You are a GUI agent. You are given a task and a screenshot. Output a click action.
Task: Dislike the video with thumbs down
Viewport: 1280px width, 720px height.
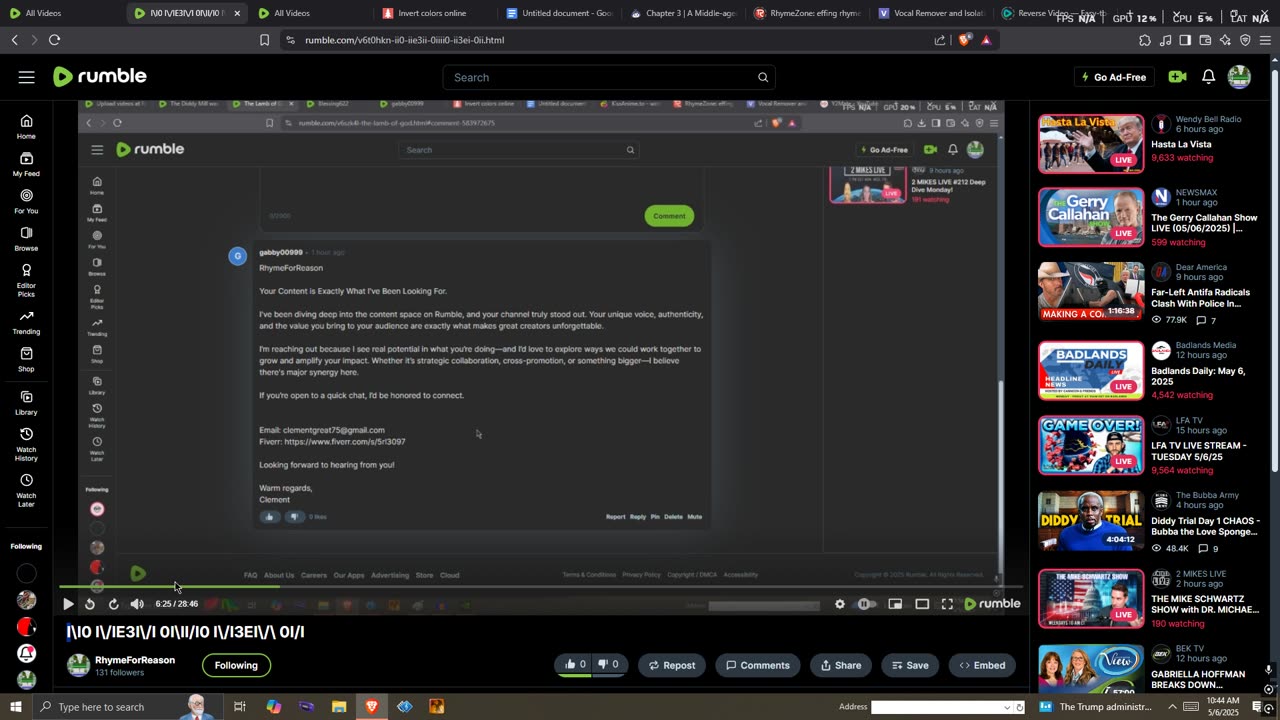(608, 664)
